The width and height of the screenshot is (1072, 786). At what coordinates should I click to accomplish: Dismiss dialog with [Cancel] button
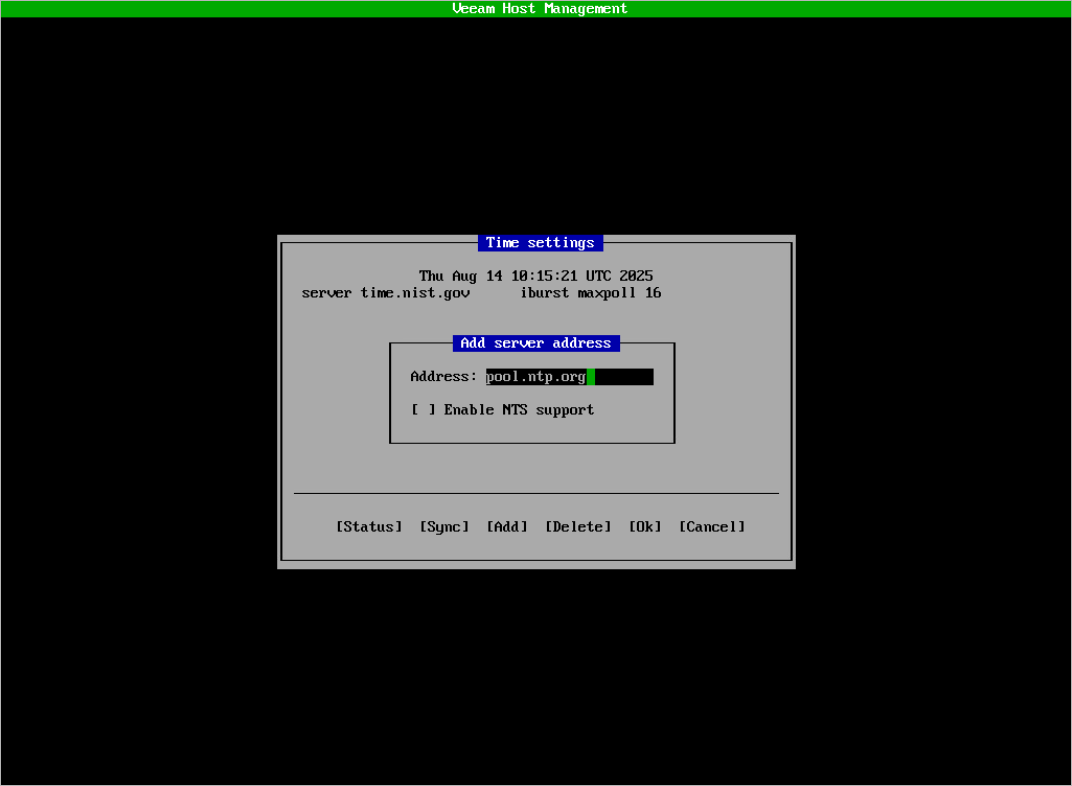coord(712,527)
